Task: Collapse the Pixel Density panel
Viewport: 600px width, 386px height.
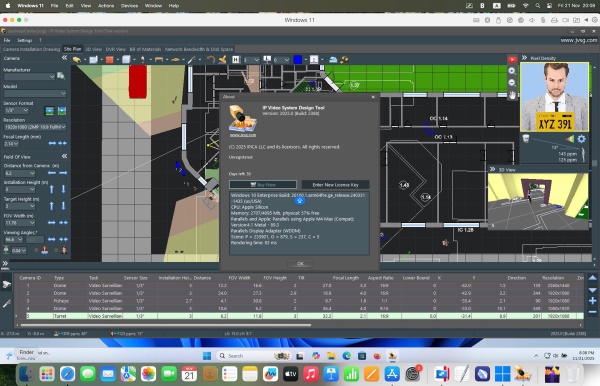Action: click(x=524, y=58)
